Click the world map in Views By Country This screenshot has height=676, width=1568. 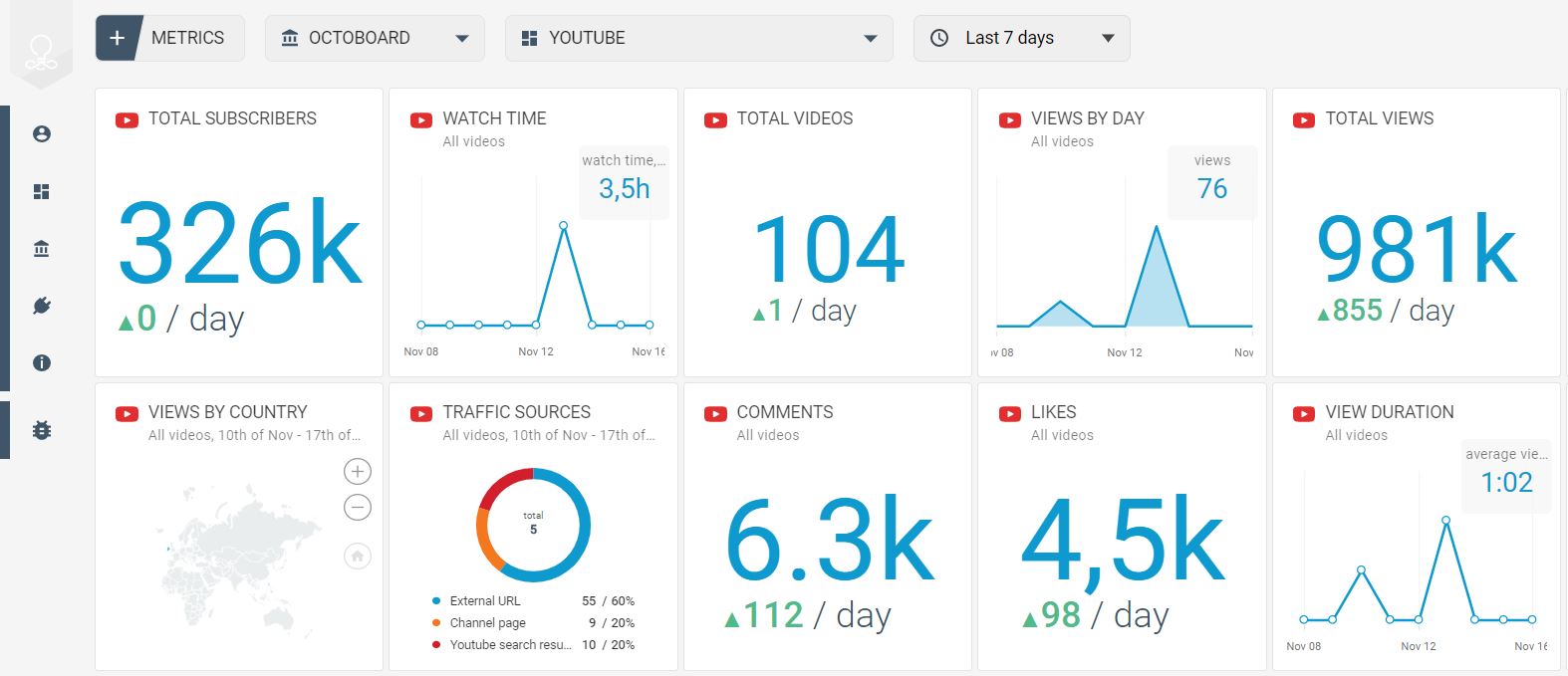click(242, 561)
